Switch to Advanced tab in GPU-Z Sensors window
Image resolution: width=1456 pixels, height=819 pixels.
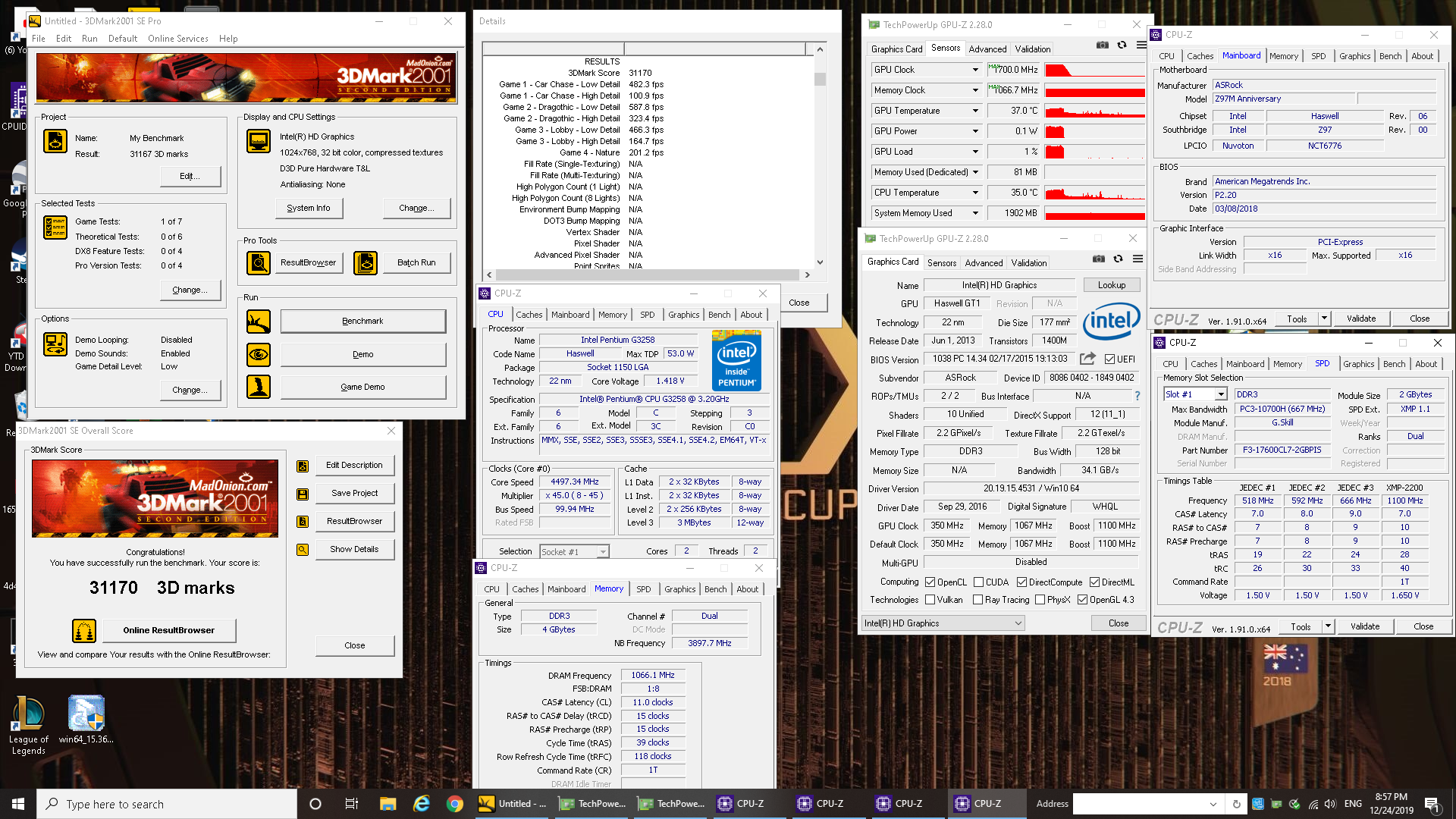(987, 49)
